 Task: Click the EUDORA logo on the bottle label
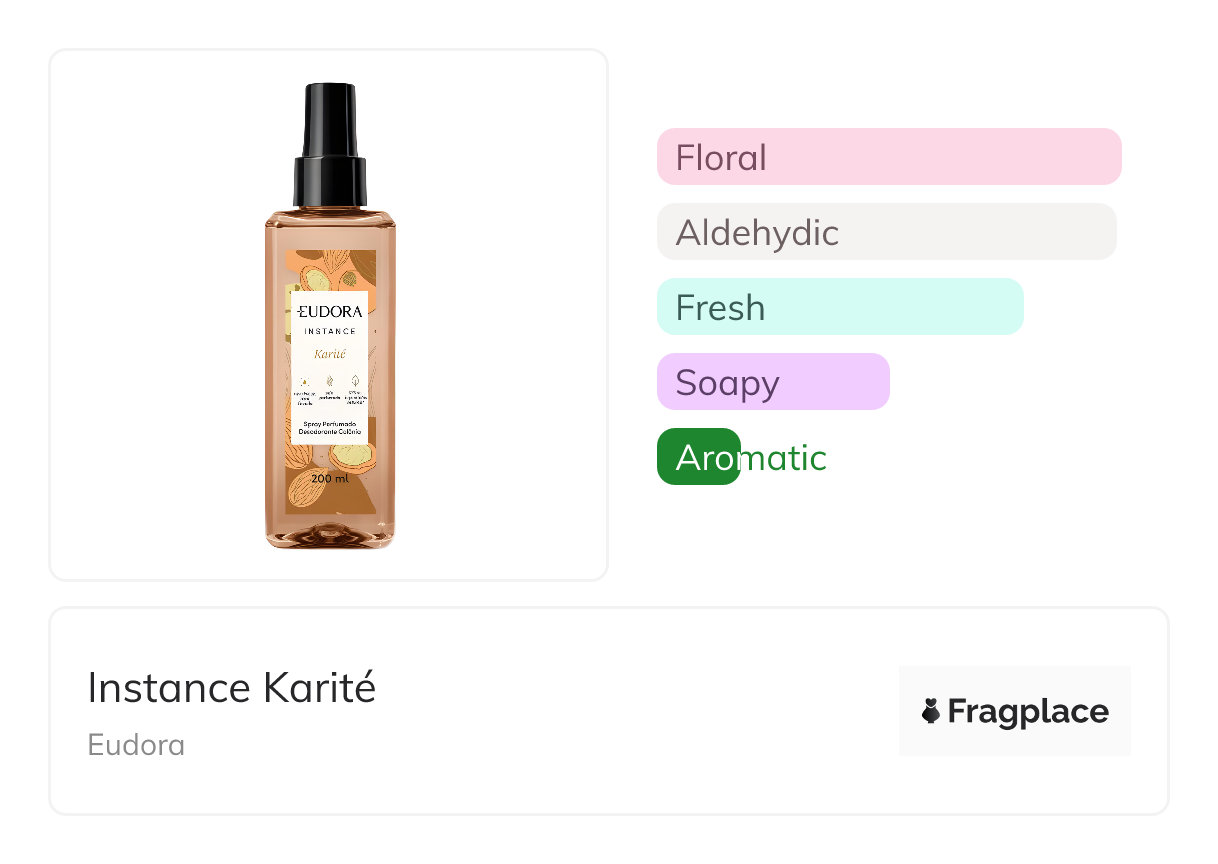pos(329,312)
